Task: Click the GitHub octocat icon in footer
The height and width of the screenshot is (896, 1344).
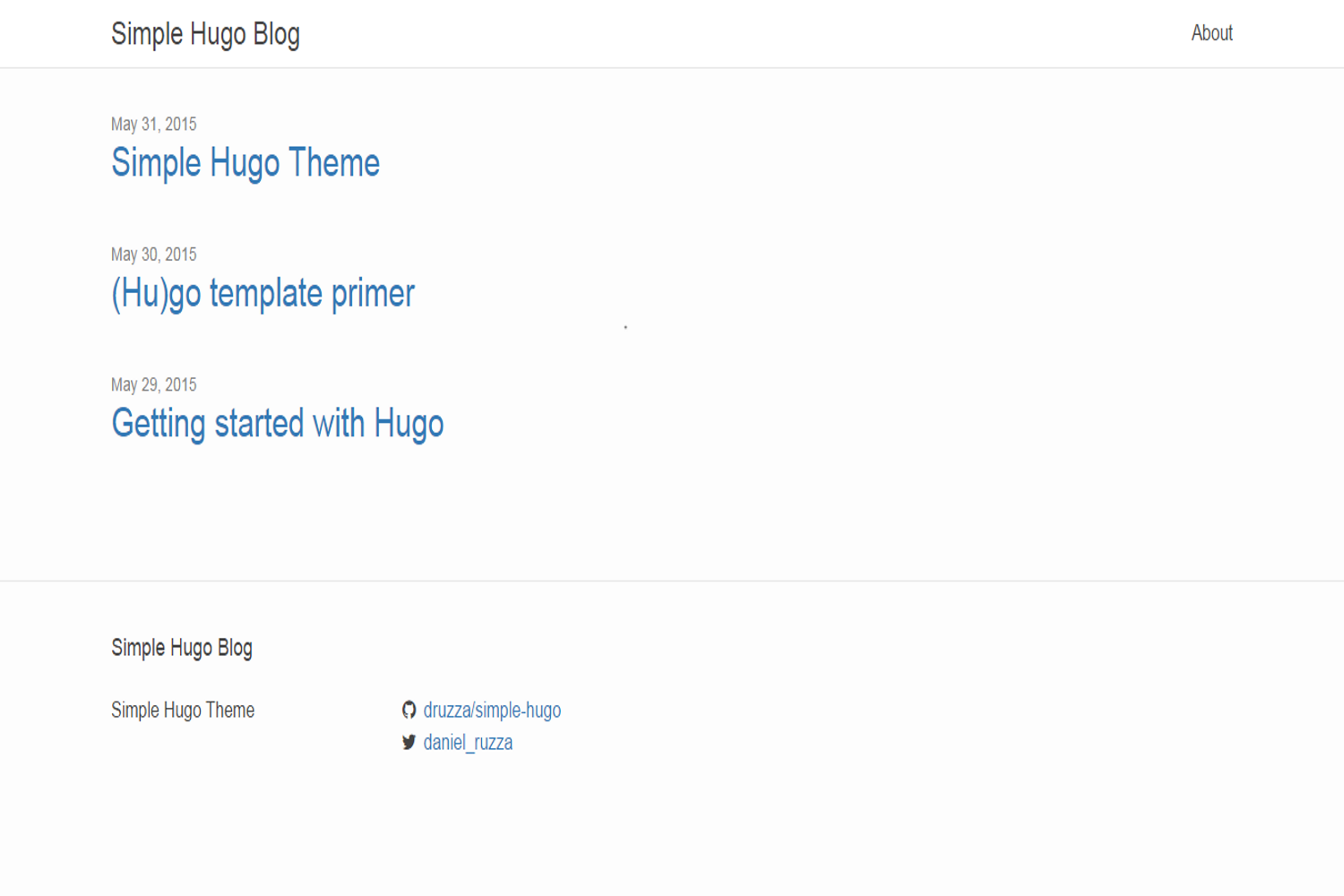Action: [409, 710]
